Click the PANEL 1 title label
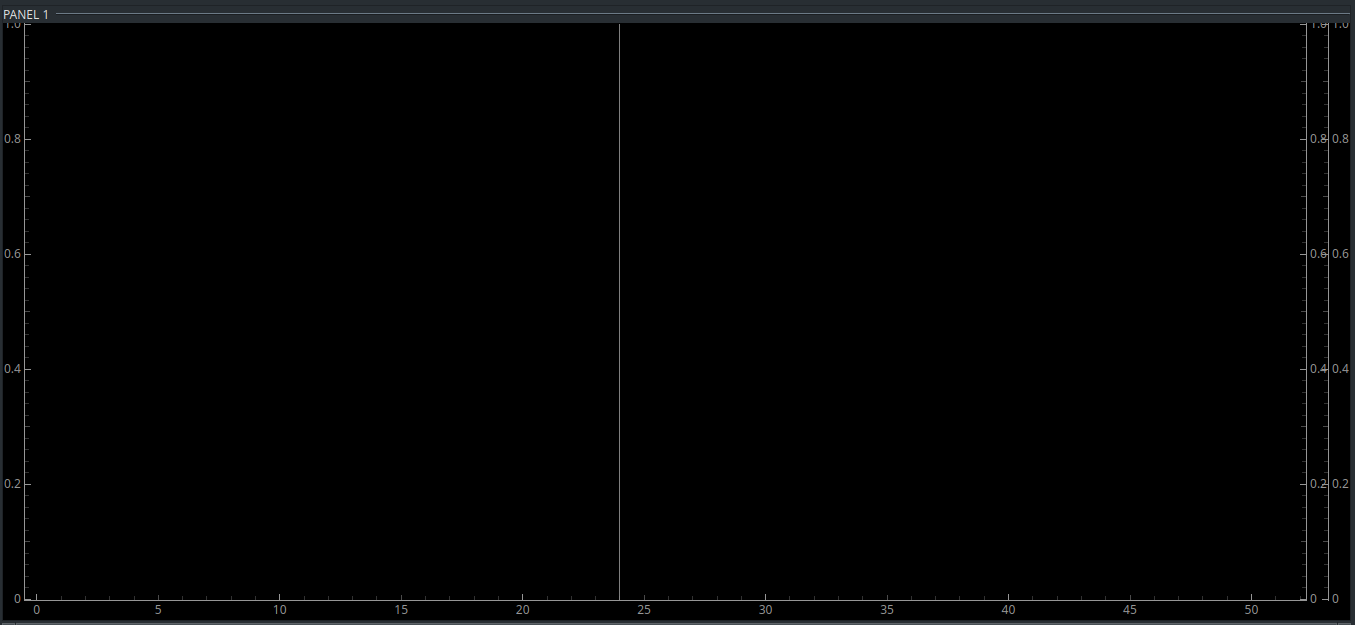1355x625 pixels. pyautogui.click(x=26, y=14)
